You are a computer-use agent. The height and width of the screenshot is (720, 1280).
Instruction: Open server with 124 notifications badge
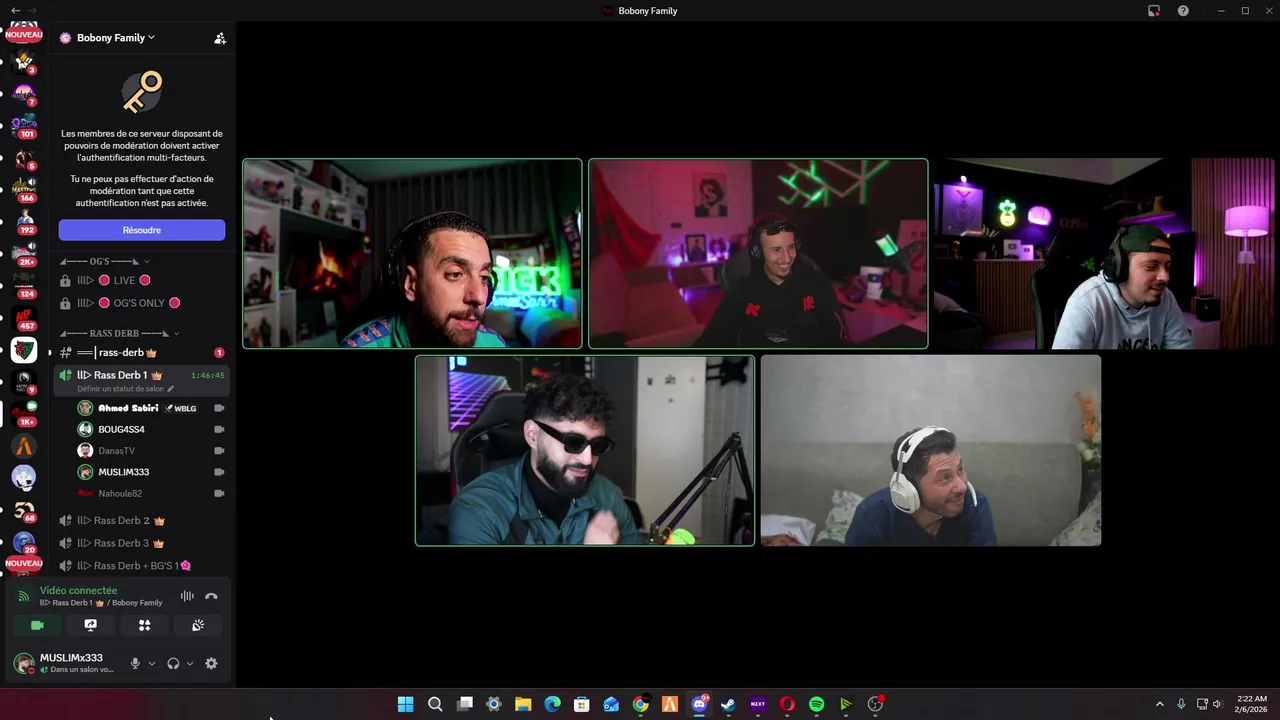tap(23, 286)
